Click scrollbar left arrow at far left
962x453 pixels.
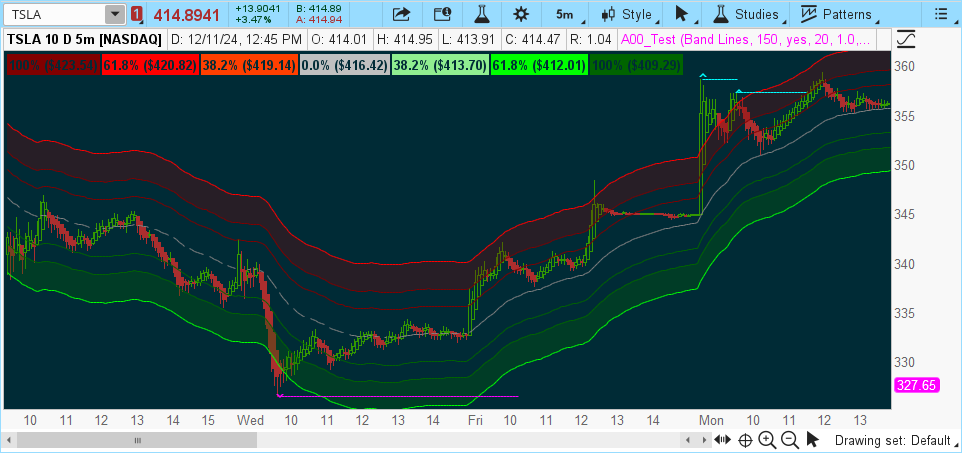[10, 440]
